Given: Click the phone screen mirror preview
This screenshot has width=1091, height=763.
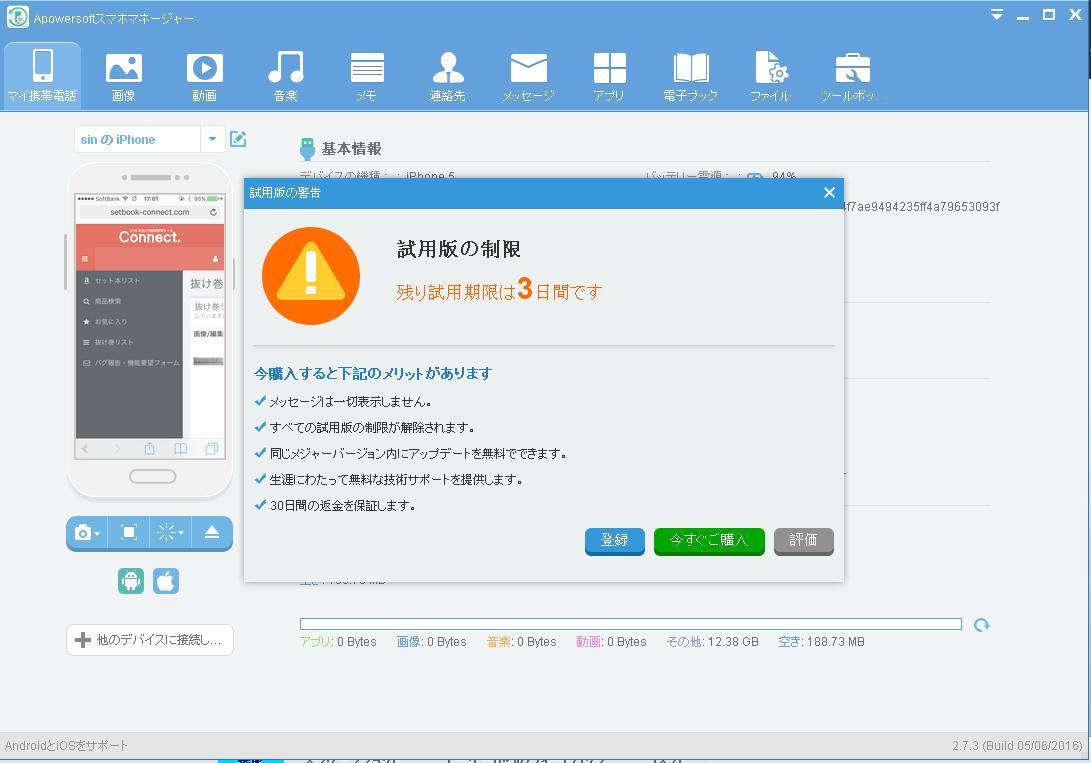Looking at the screenshot, I should click(x=150, y=326).
